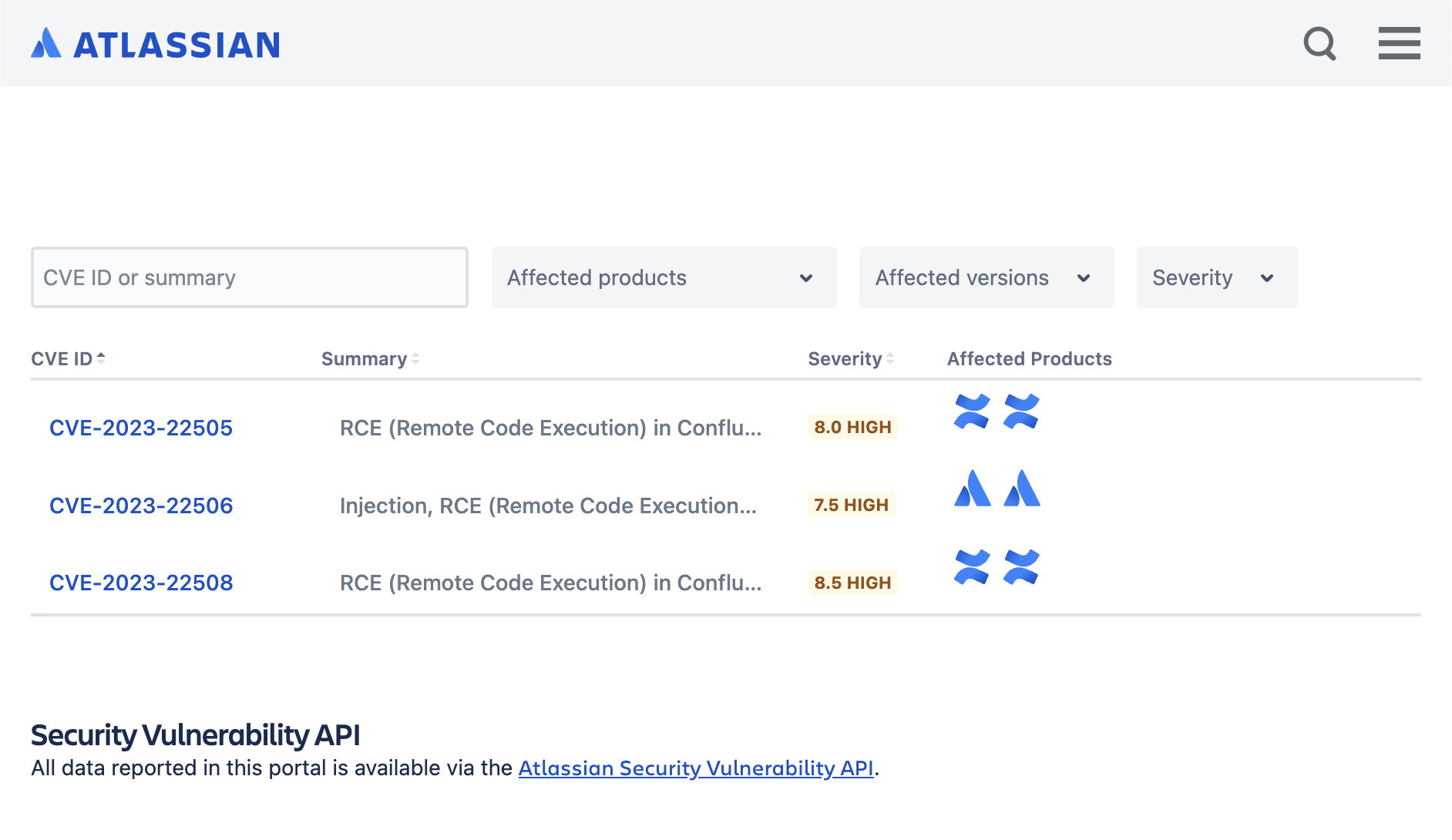Open the search magnifier icon
Image resolution: width=1452 pixels, height=840 pixels.
coord(1320,44)
